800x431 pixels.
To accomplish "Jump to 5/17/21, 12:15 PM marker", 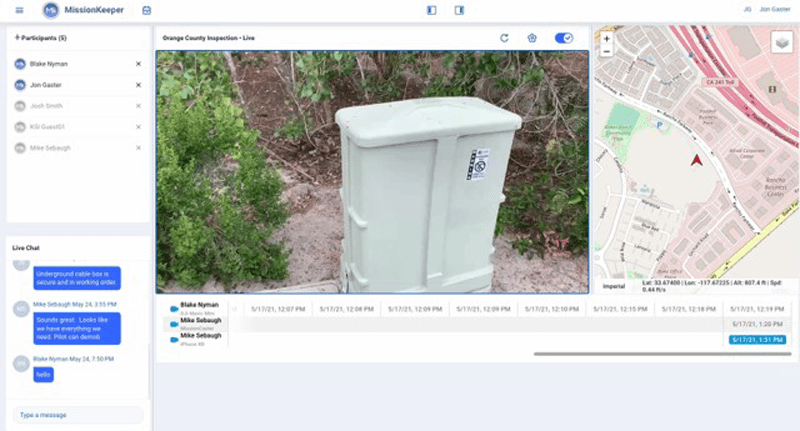I will 620,309.
